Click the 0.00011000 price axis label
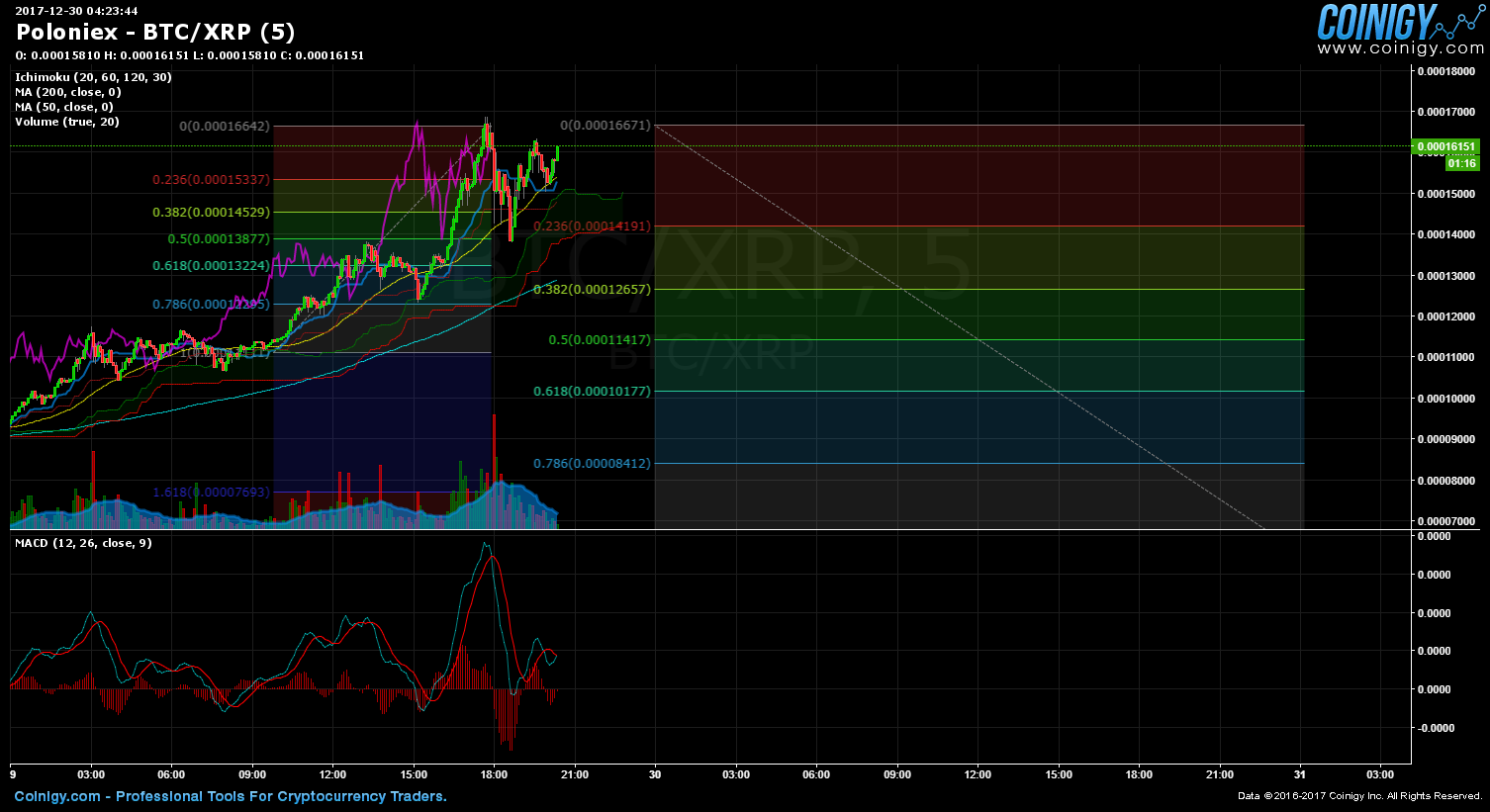Image resolution: width=1490 pixels, height=812 pixels. [1445, 357]
